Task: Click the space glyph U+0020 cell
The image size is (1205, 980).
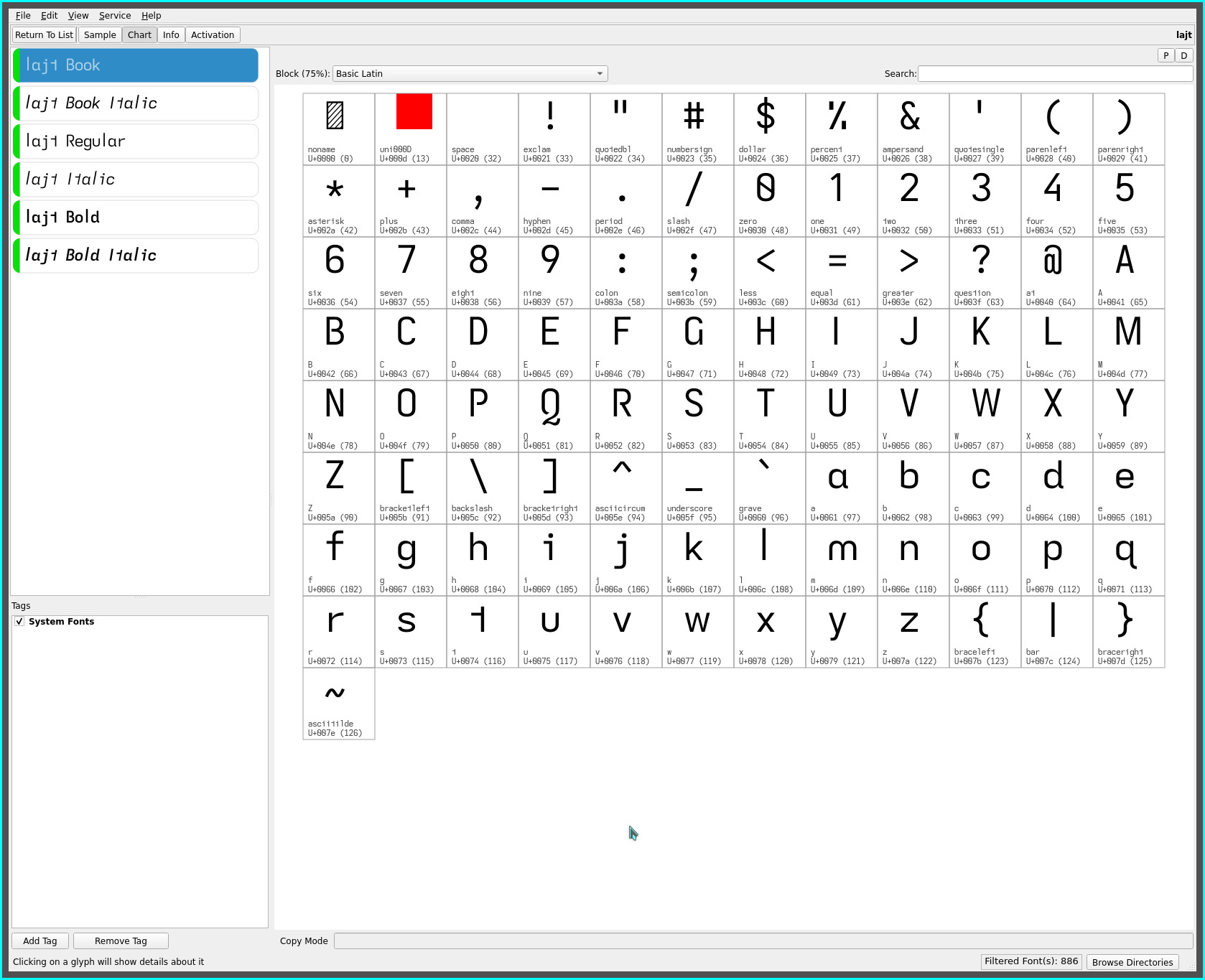Action: tap(483, 129)
